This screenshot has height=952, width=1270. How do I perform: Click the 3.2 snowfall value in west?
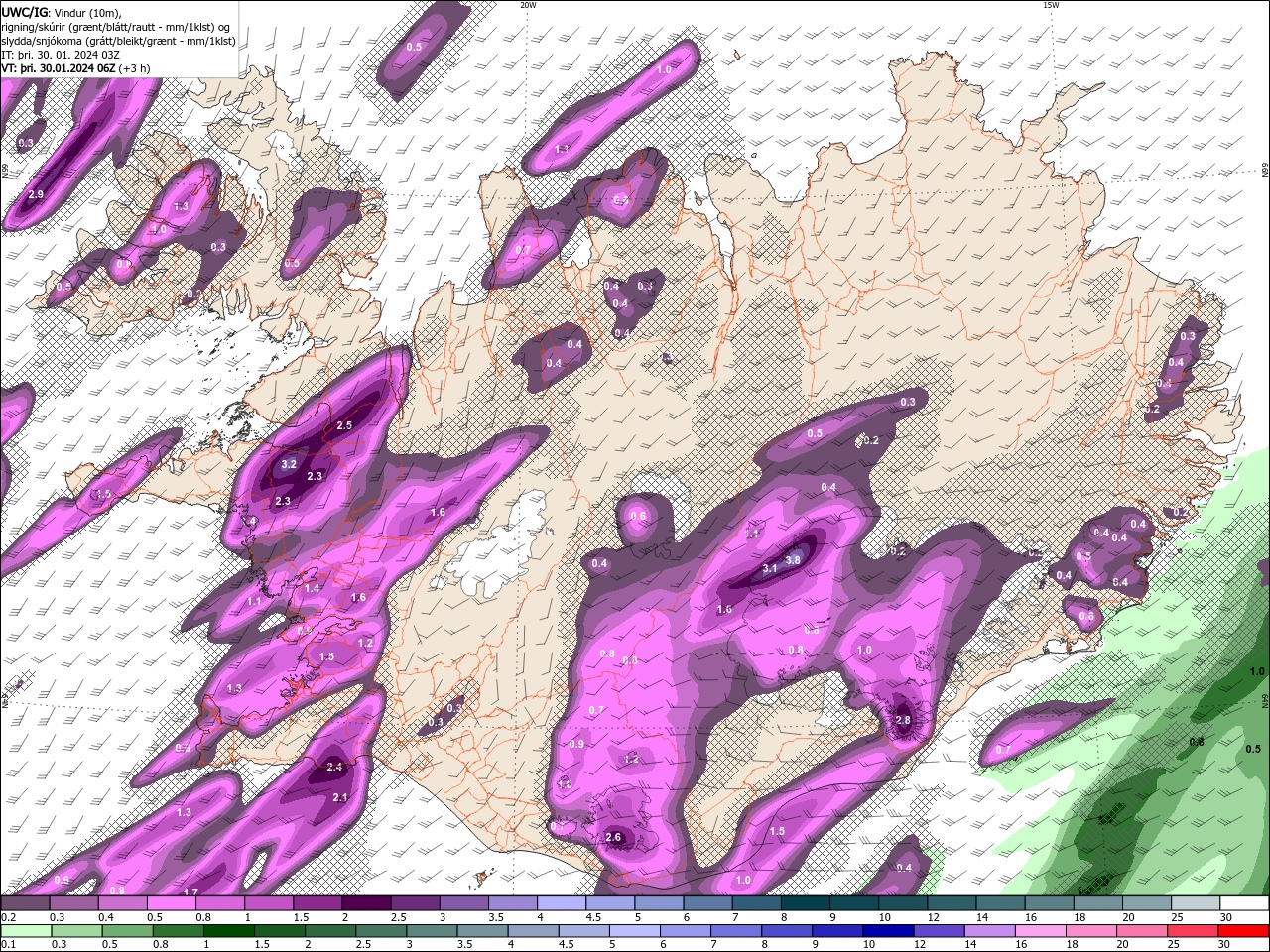[289, 464]
